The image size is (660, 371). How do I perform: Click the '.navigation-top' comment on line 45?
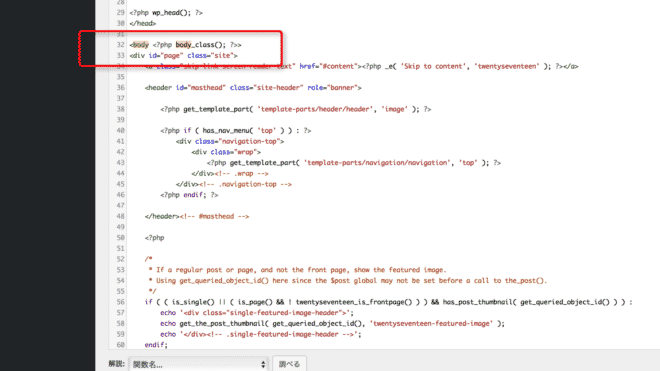(x=245, y=184)
